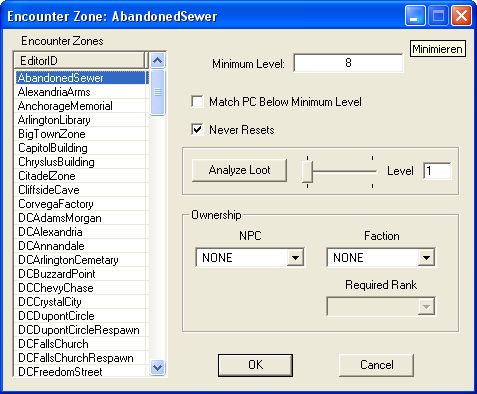477x394 pixels.
Task: Select the DCCrystalCity zone
Action: (x=81, y=302)
